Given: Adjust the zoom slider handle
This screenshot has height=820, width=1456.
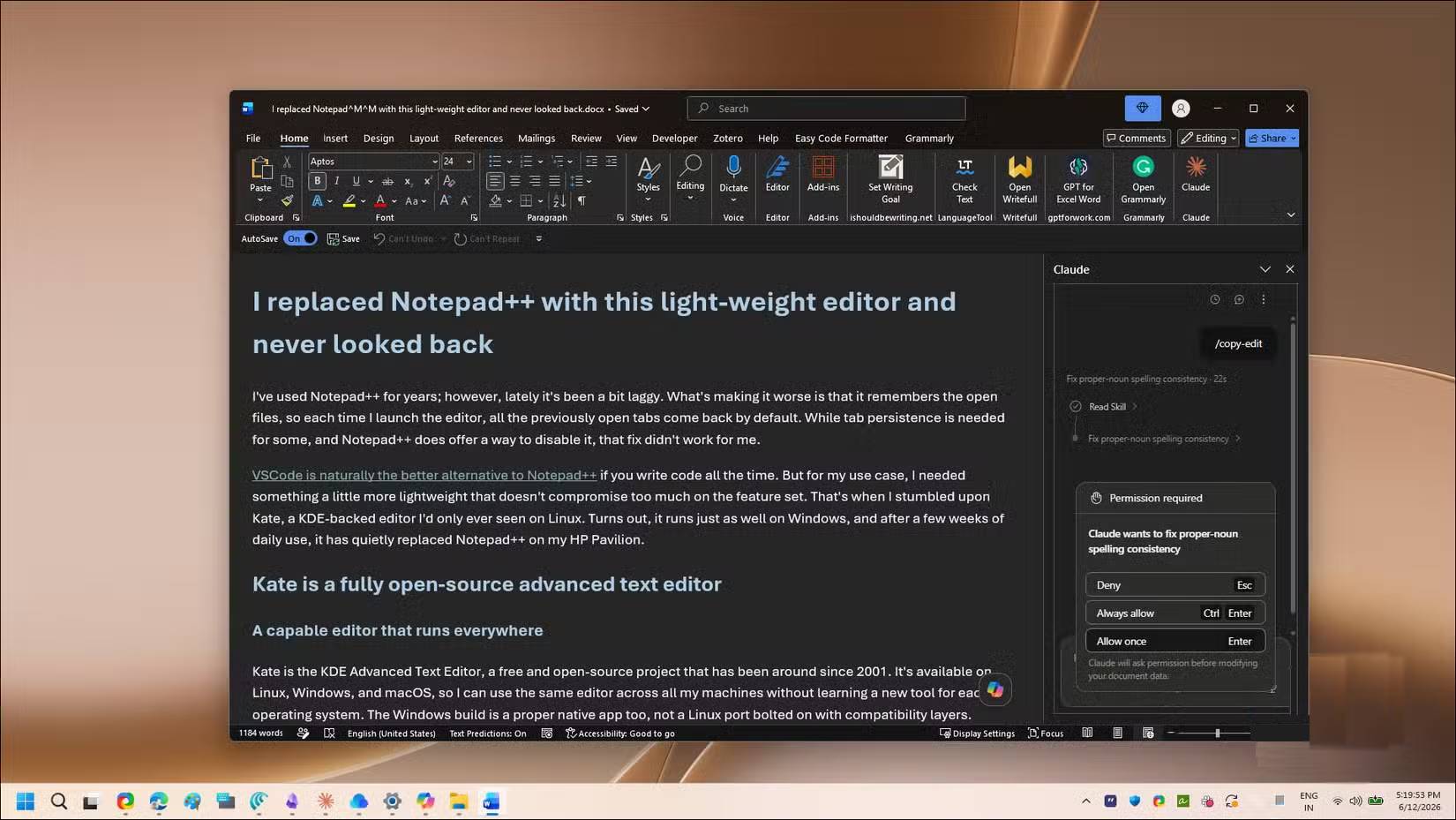Looking at the screenshot, I should tap(1218, 733).
